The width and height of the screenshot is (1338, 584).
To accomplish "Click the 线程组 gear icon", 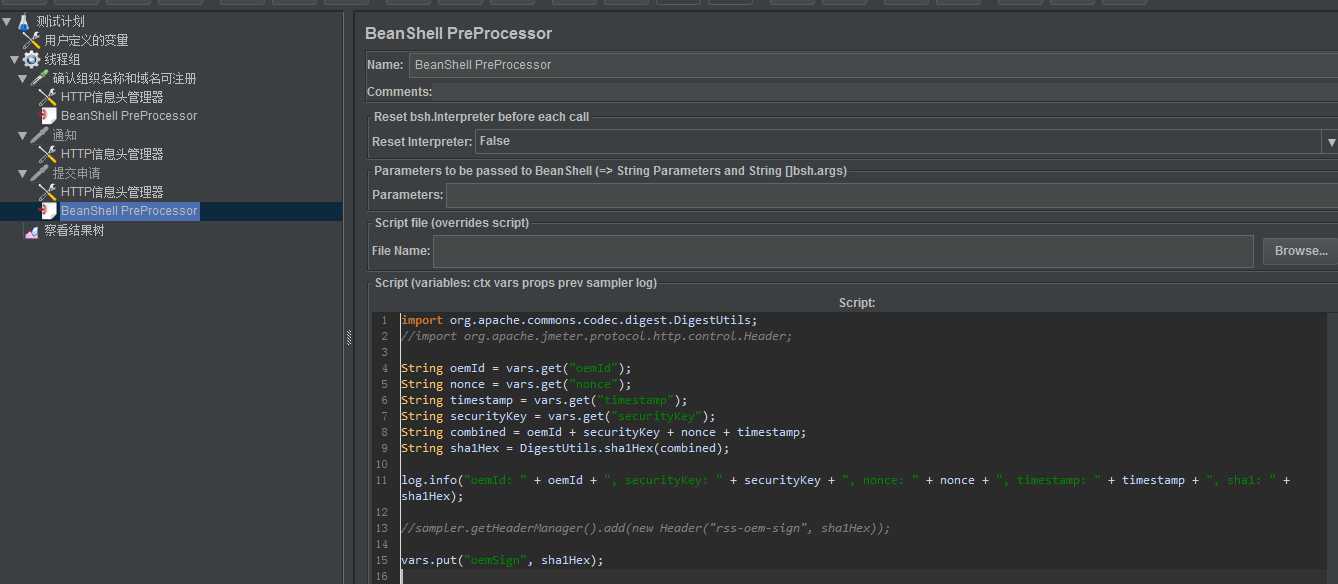I will point(31,59).
